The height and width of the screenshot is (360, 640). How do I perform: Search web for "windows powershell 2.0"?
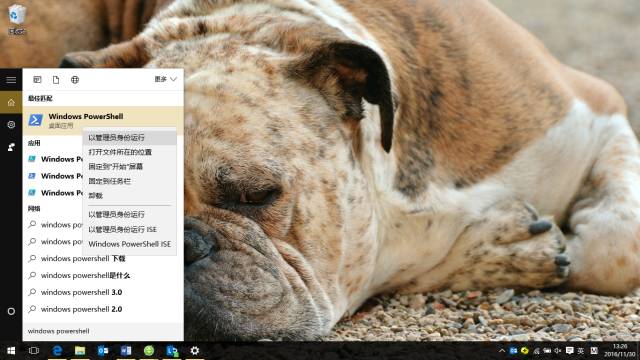103,309
